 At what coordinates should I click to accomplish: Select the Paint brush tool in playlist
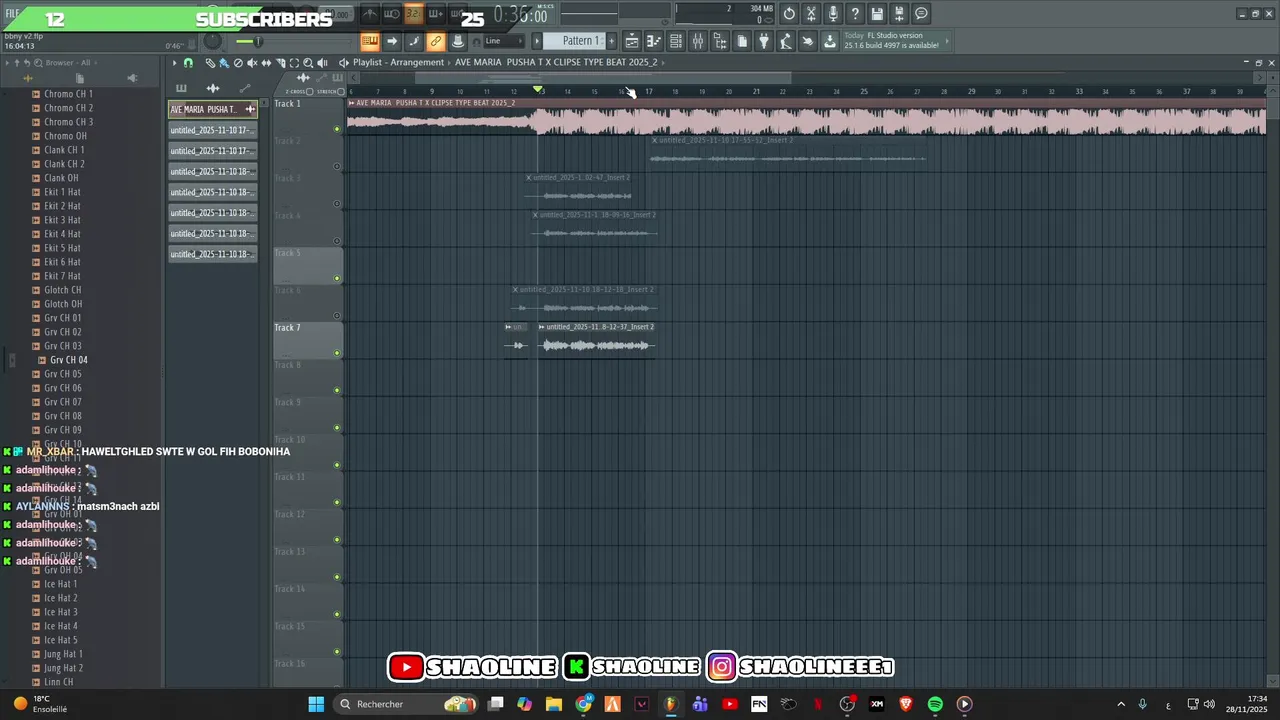point(224,63)
